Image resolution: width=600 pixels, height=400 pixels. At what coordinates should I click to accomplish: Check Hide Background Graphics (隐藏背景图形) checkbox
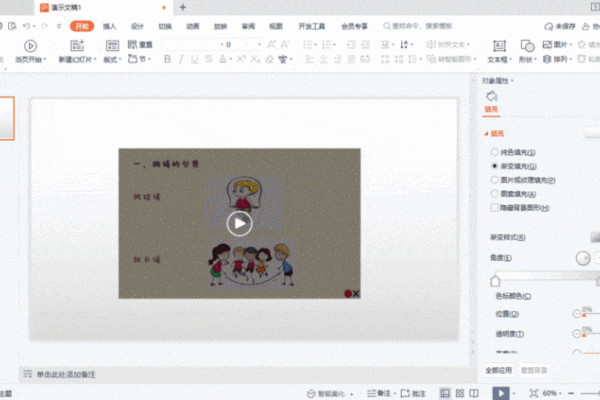pyautogui.click(x=494, y=207)
